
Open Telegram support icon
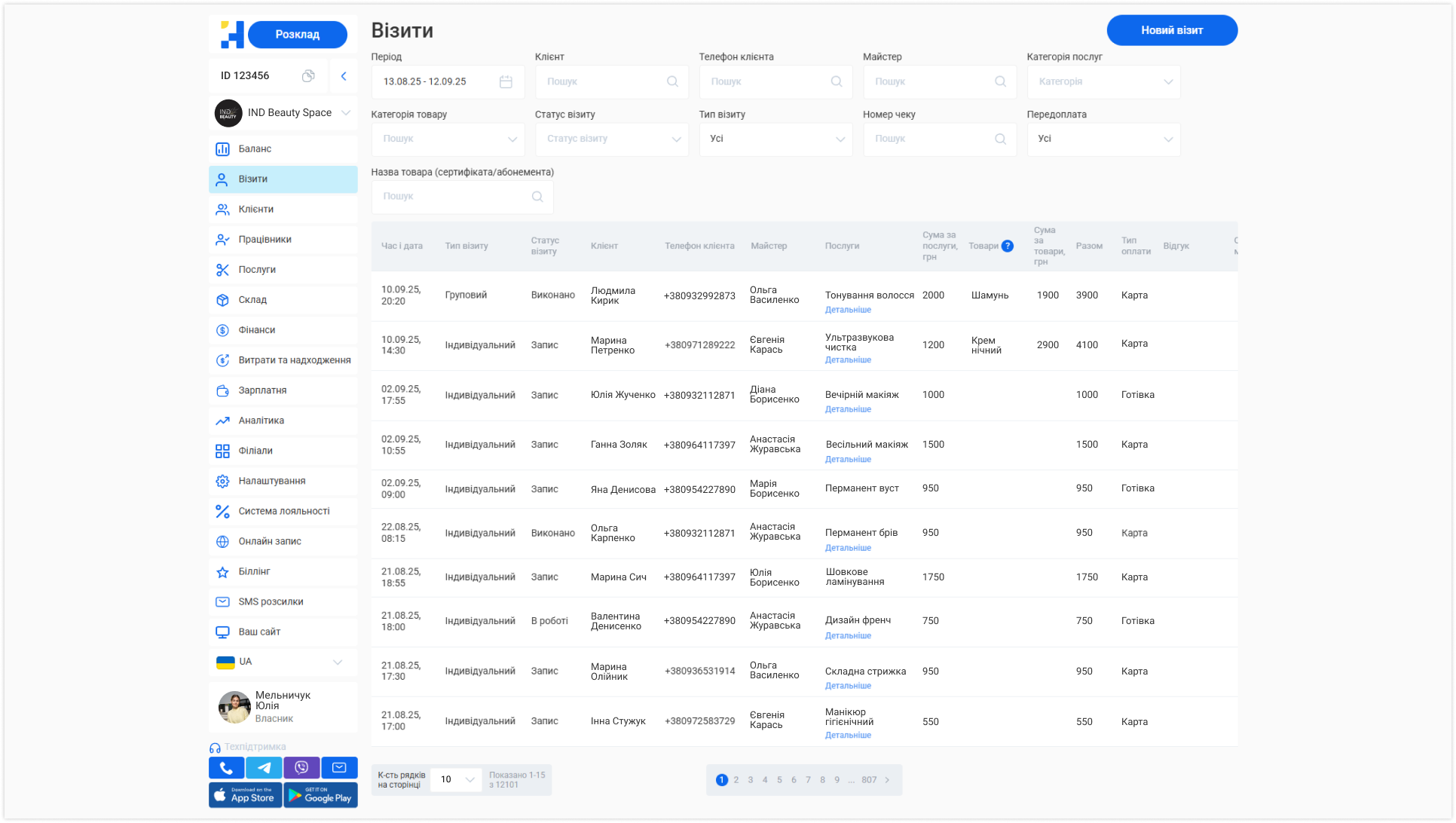tap(264, 767)
